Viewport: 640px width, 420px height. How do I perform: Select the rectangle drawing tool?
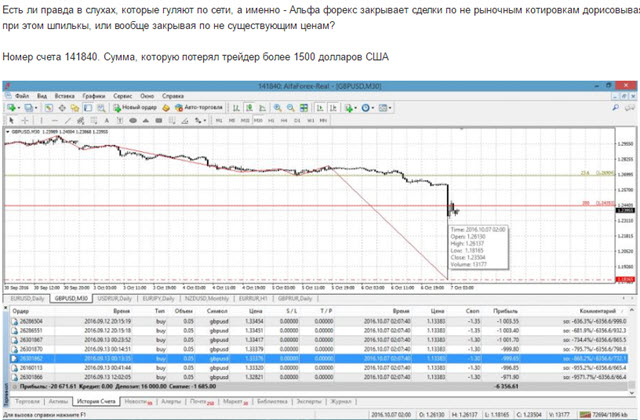pos(159,120)
